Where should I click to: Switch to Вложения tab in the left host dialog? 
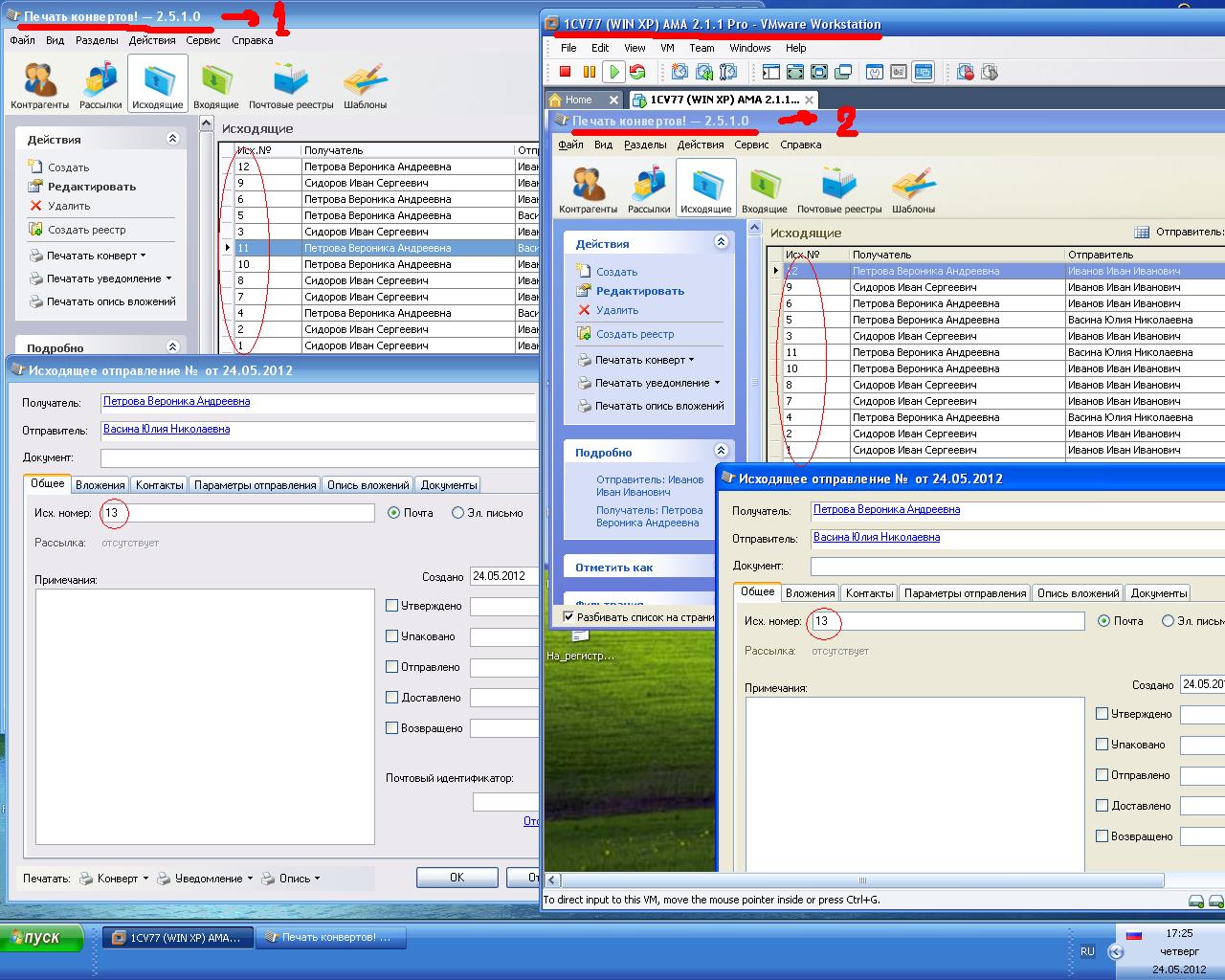tap(100, 485)
